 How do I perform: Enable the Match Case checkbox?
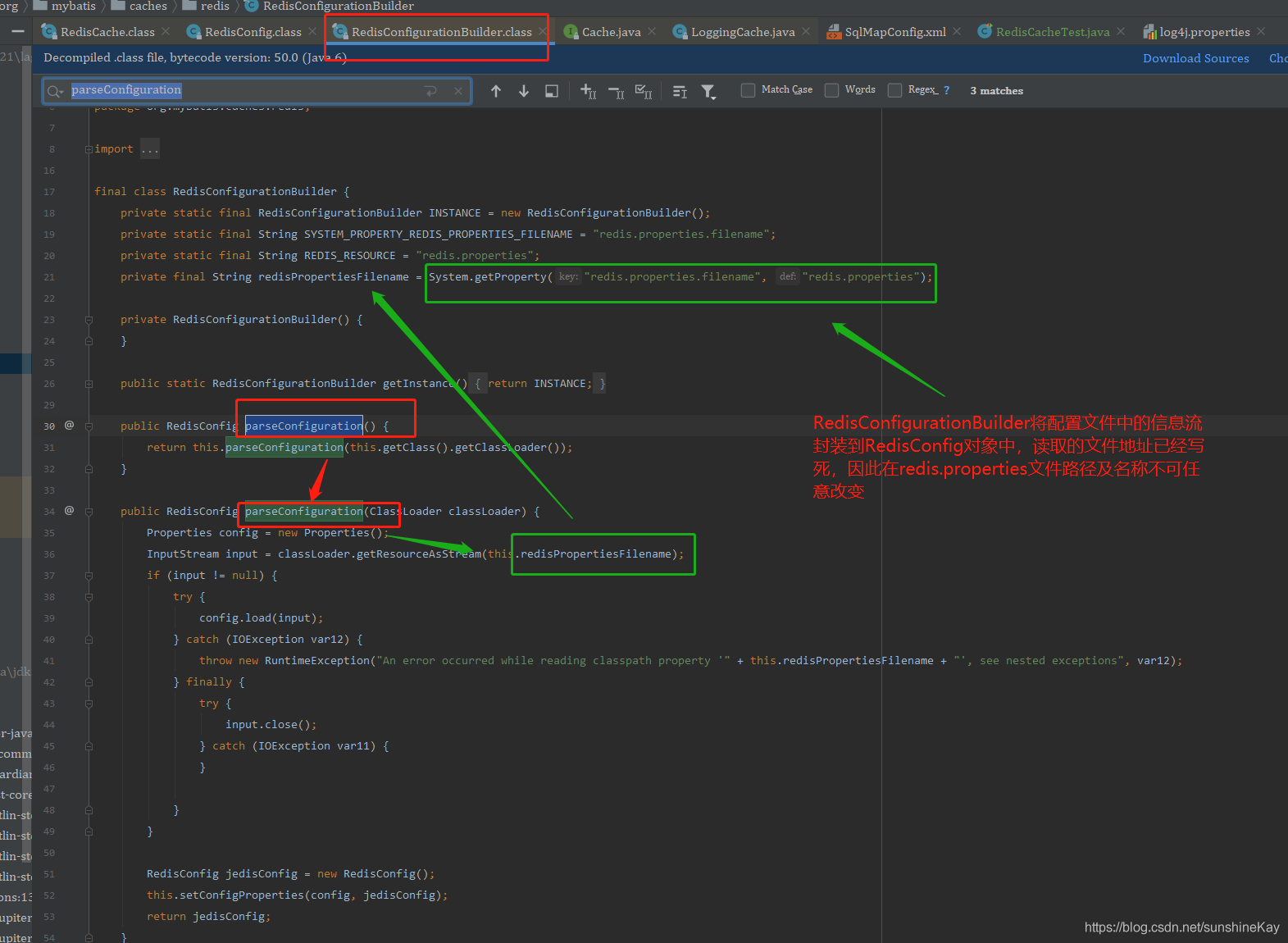click(x=748, y=90)
